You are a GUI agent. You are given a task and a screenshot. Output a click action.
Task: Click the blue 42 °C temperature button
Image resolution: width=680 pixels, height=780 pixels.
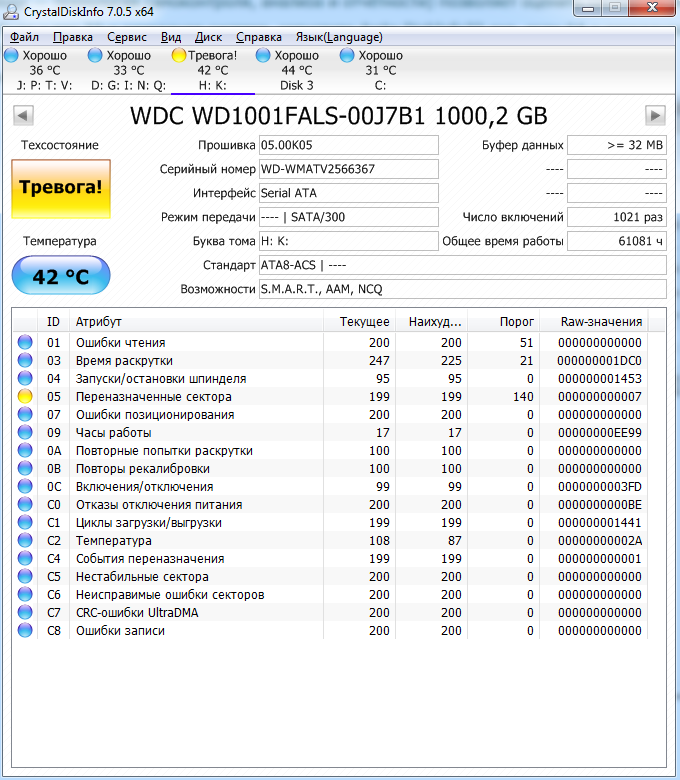pos(61,276)
